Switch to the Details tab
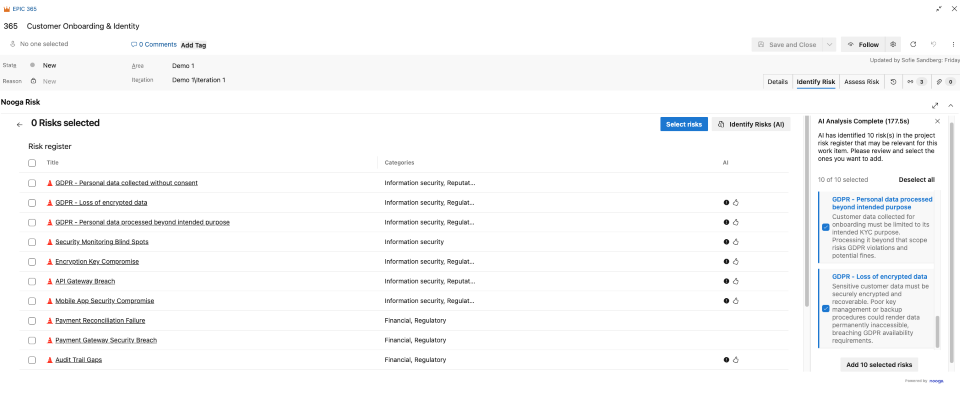 (777, 81)
